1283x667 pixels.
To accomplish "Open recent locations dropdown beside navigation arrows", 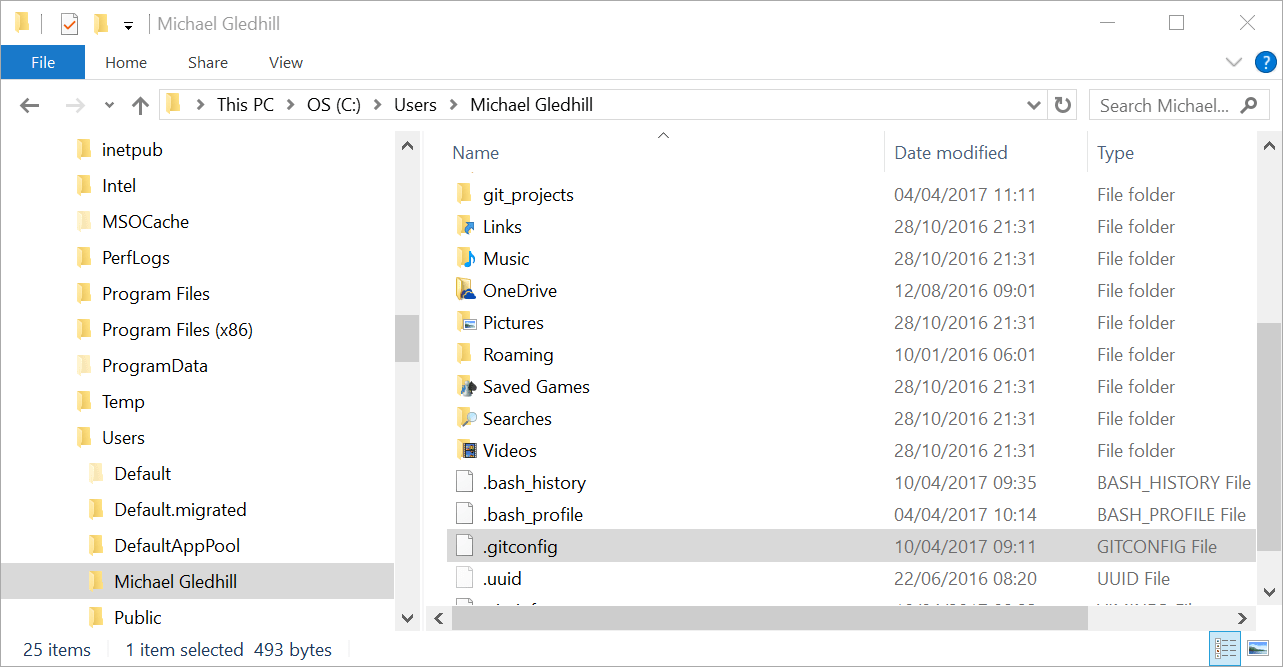I will [x=108, y=104].
